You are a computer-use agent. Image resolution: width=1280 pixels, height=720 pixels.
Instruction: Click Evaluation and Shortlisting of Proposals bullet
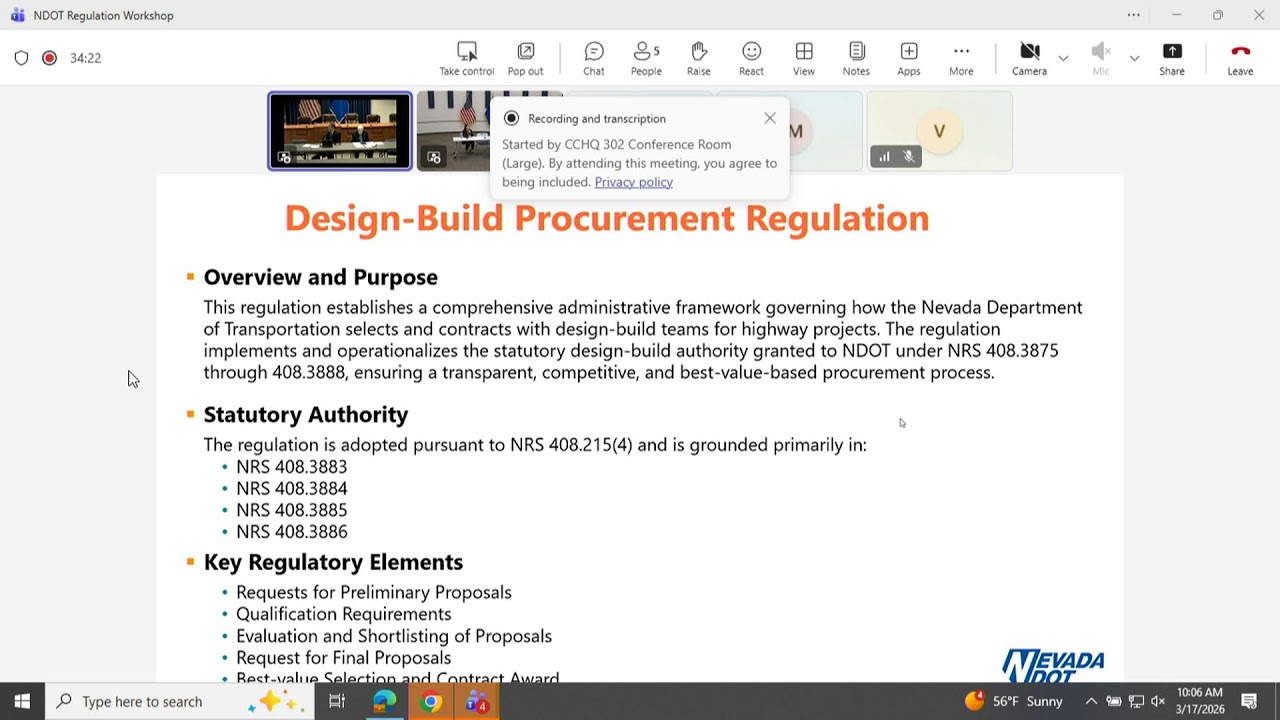click(x=394, y=636)
